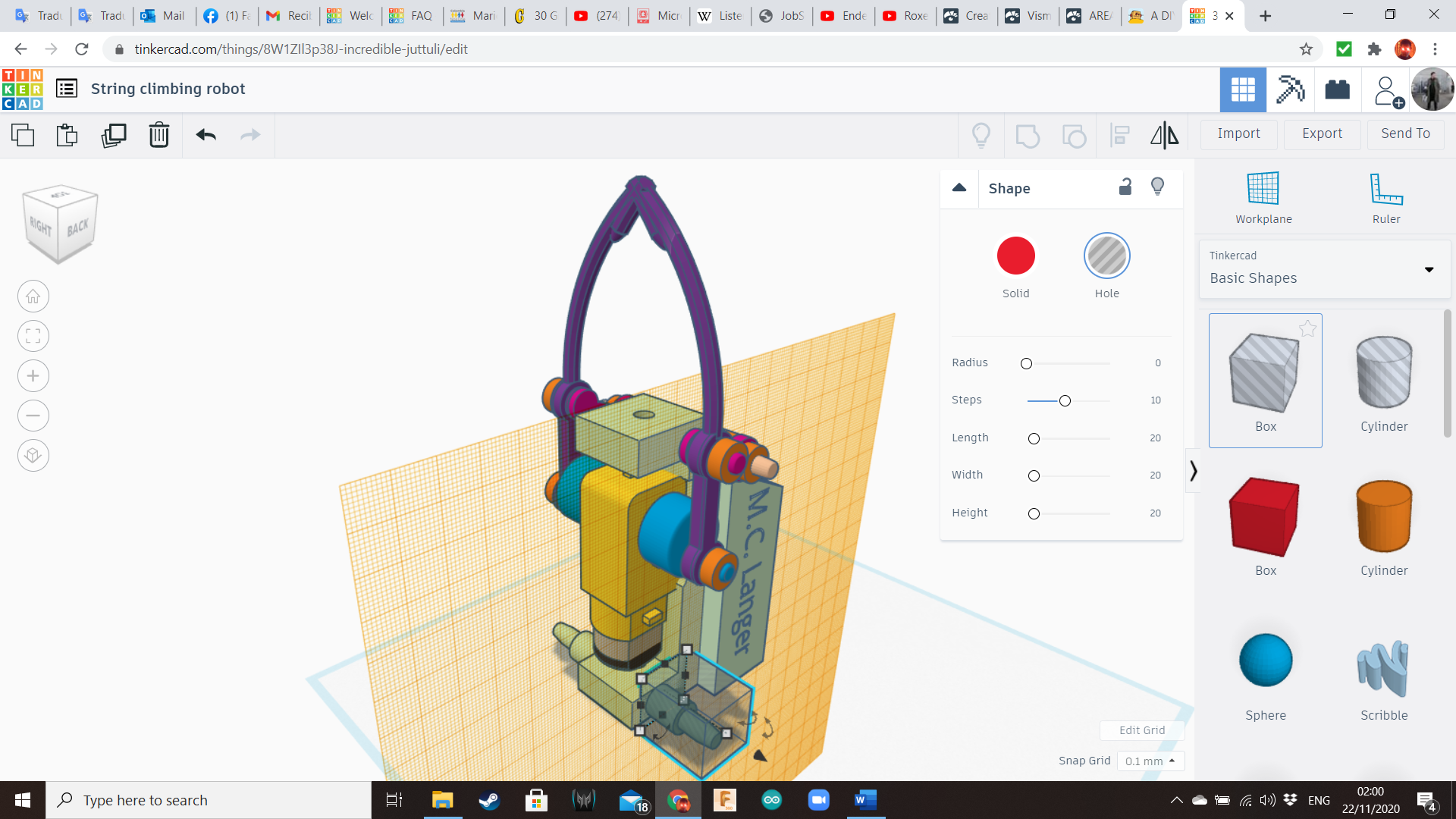Switch to the JobS browser tab
The image size is (1456, 819).
coord(783,16)
